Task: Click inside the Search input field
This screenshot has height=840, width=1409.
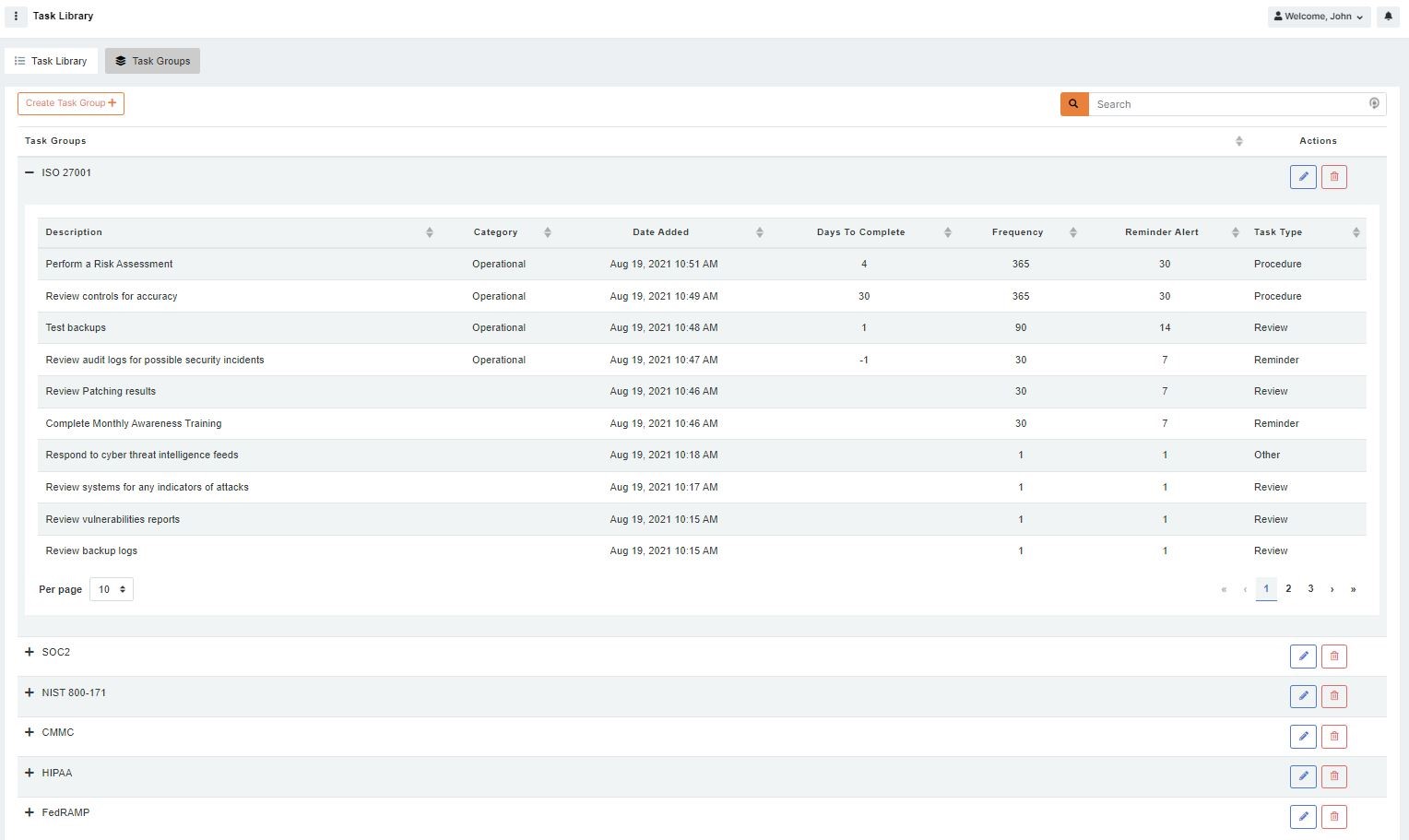Action: point(1199,103)
